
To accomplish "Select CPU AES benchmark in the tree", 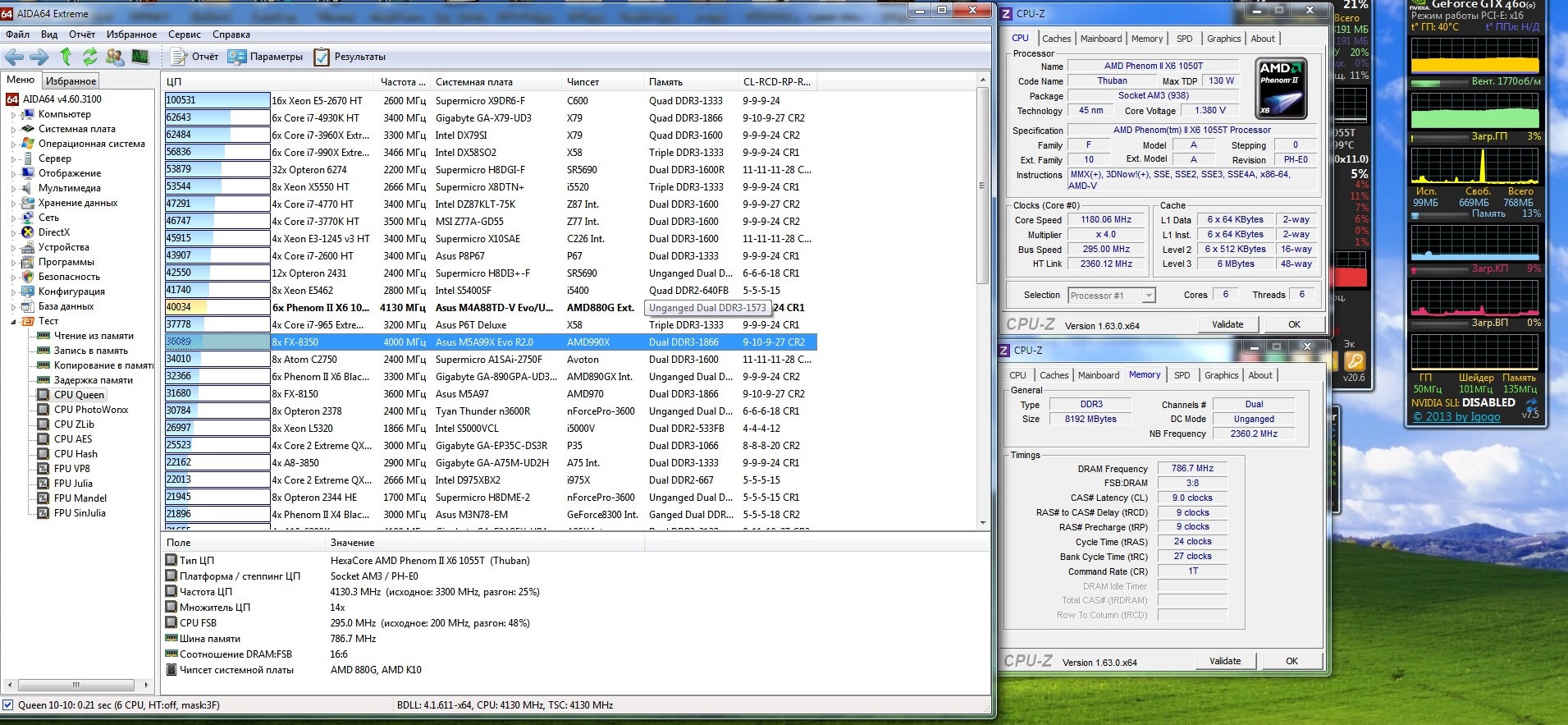I will coord(73,439).
